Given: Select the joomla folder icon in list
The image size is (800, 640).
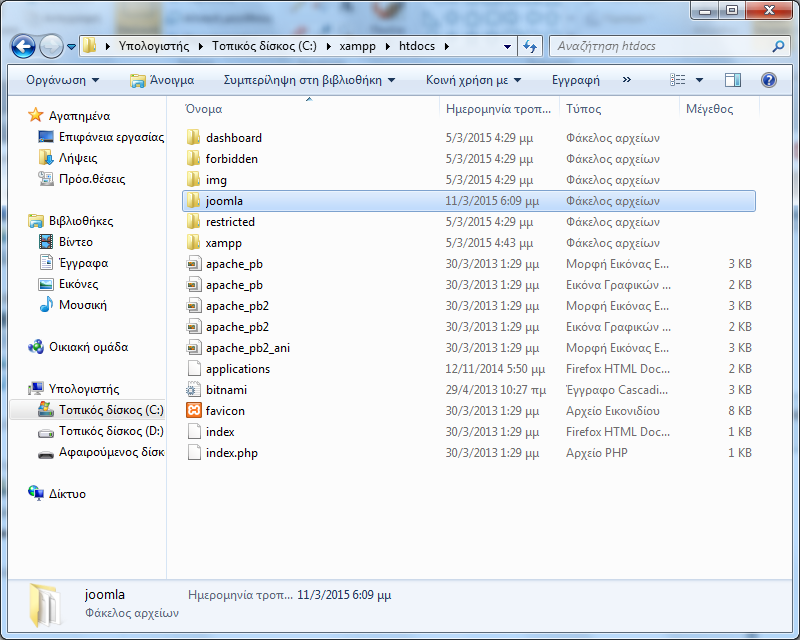Looking at the screenshot, I should [x=193, y=201].
